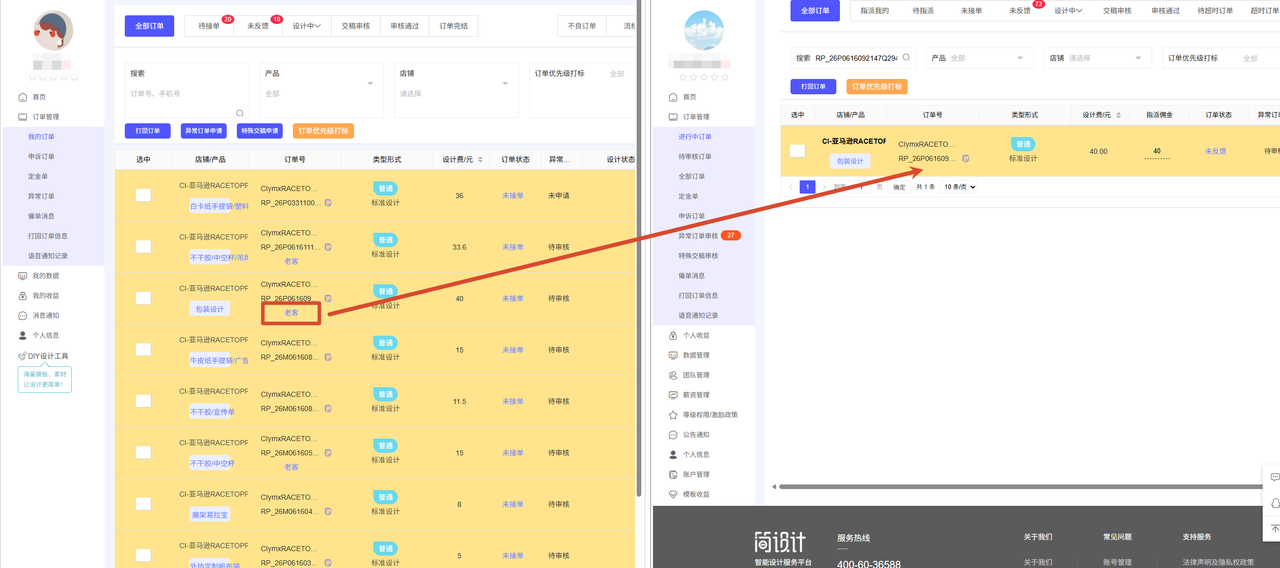Open 首页 icon in left window sidebar

click(x=23, y=97)
